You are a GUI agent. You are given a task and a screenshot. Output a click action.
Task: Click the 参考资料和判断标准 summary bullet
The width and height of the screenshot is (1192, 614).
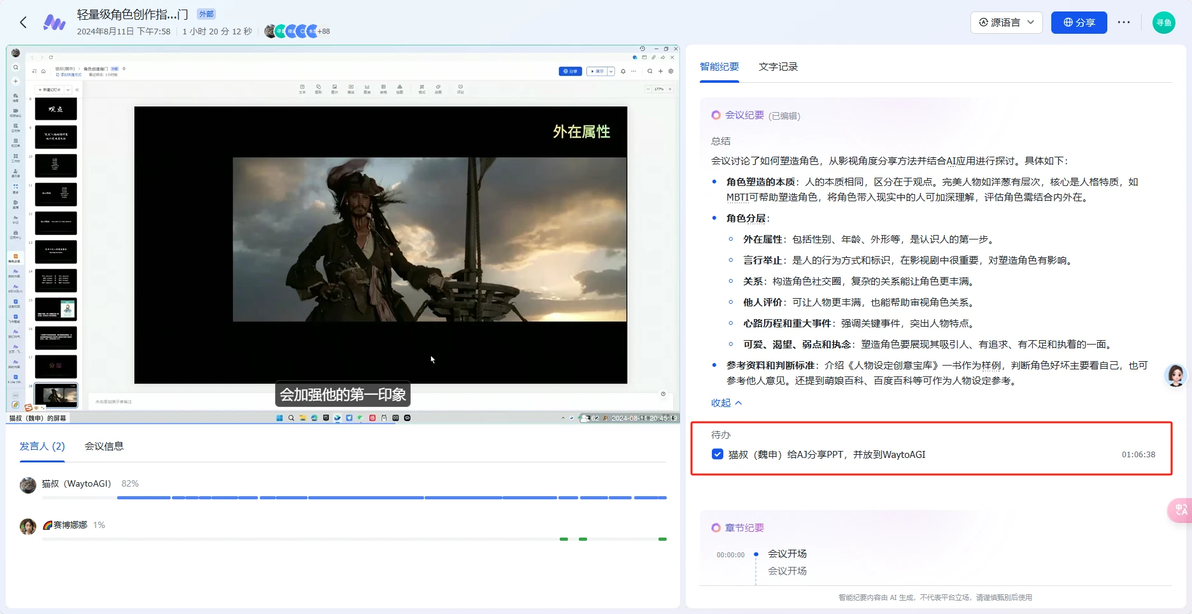(x=936, y=372)
